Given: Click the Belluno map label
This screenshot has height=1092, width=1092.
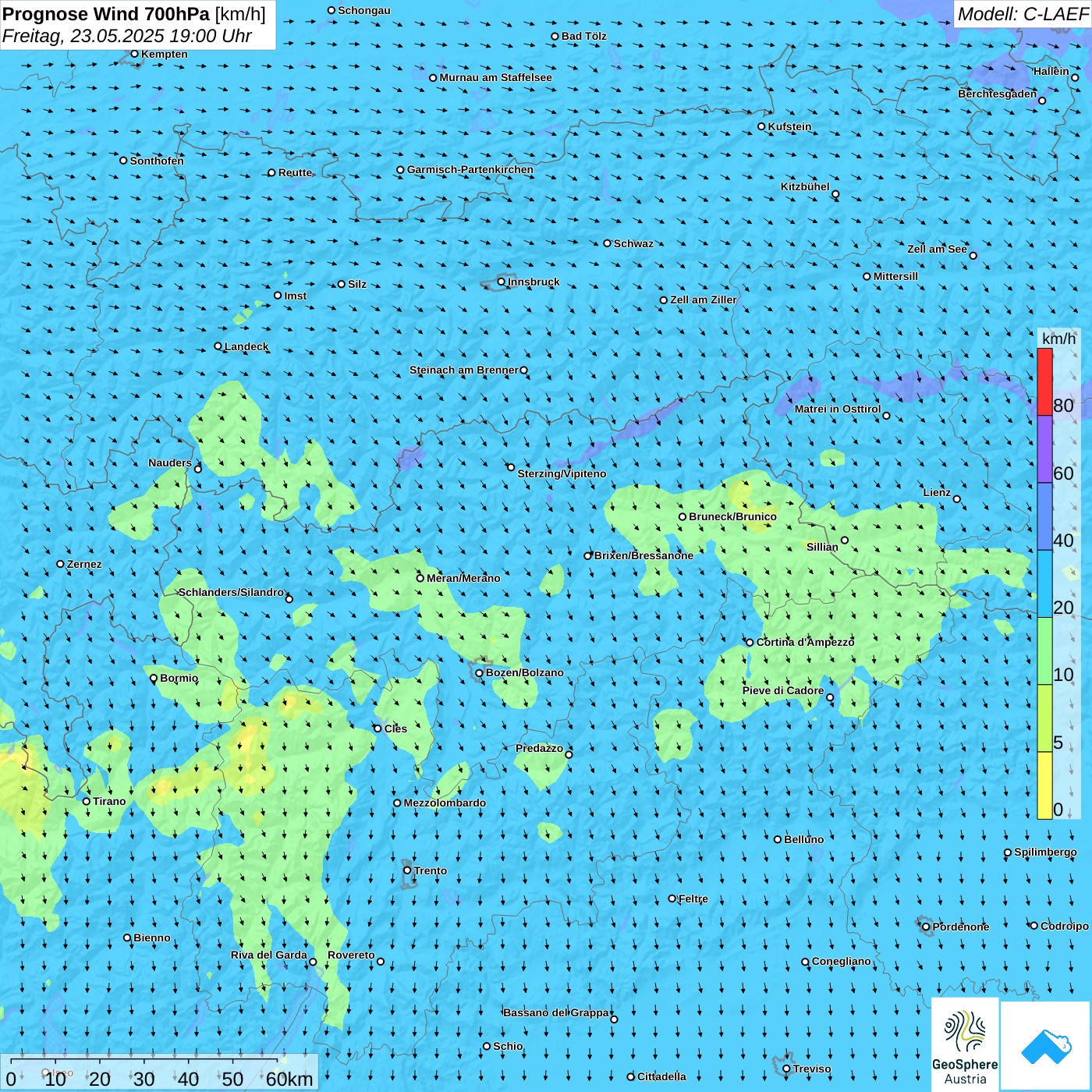Looking at the screenshot, I should pos(803,839).
